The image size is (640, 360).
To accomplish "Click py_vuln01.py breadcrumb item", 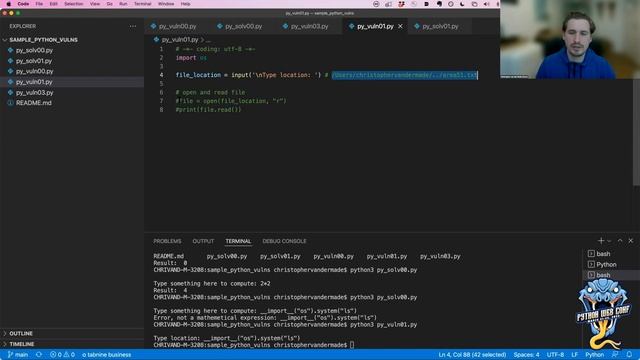I will (x=180, y=40).
